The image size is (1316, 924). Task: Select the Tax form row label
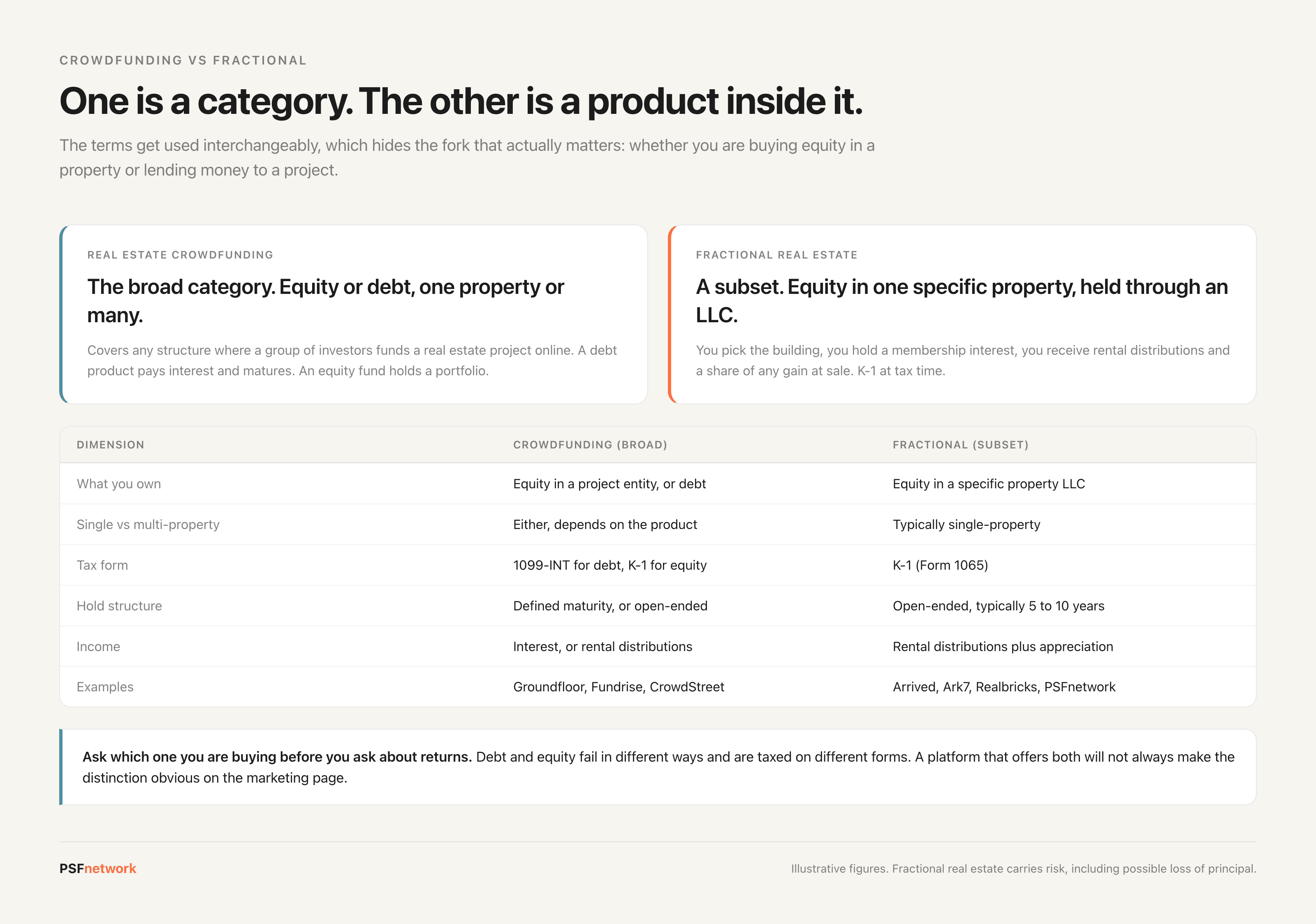[x=102, y=566]
